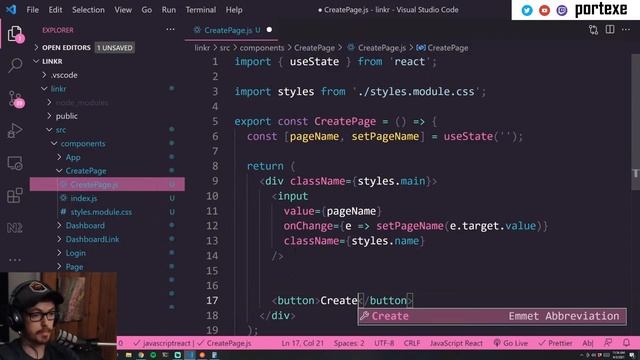Open the Source Control view
This screenshot has height=360, width=640.
click(x=16, y=99)
